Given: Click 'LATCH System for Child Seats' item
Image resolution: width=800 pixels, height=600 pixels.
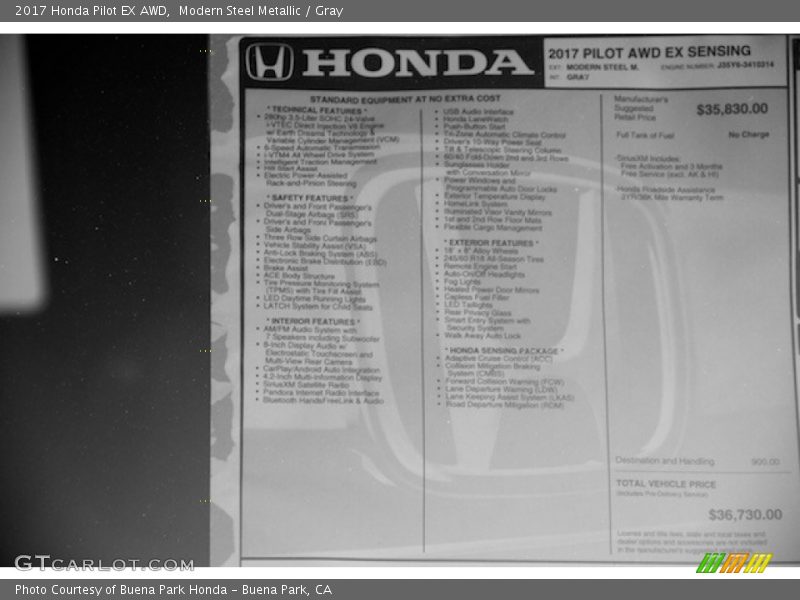Looking at the screenshot, I should click(x=317, y=307).
